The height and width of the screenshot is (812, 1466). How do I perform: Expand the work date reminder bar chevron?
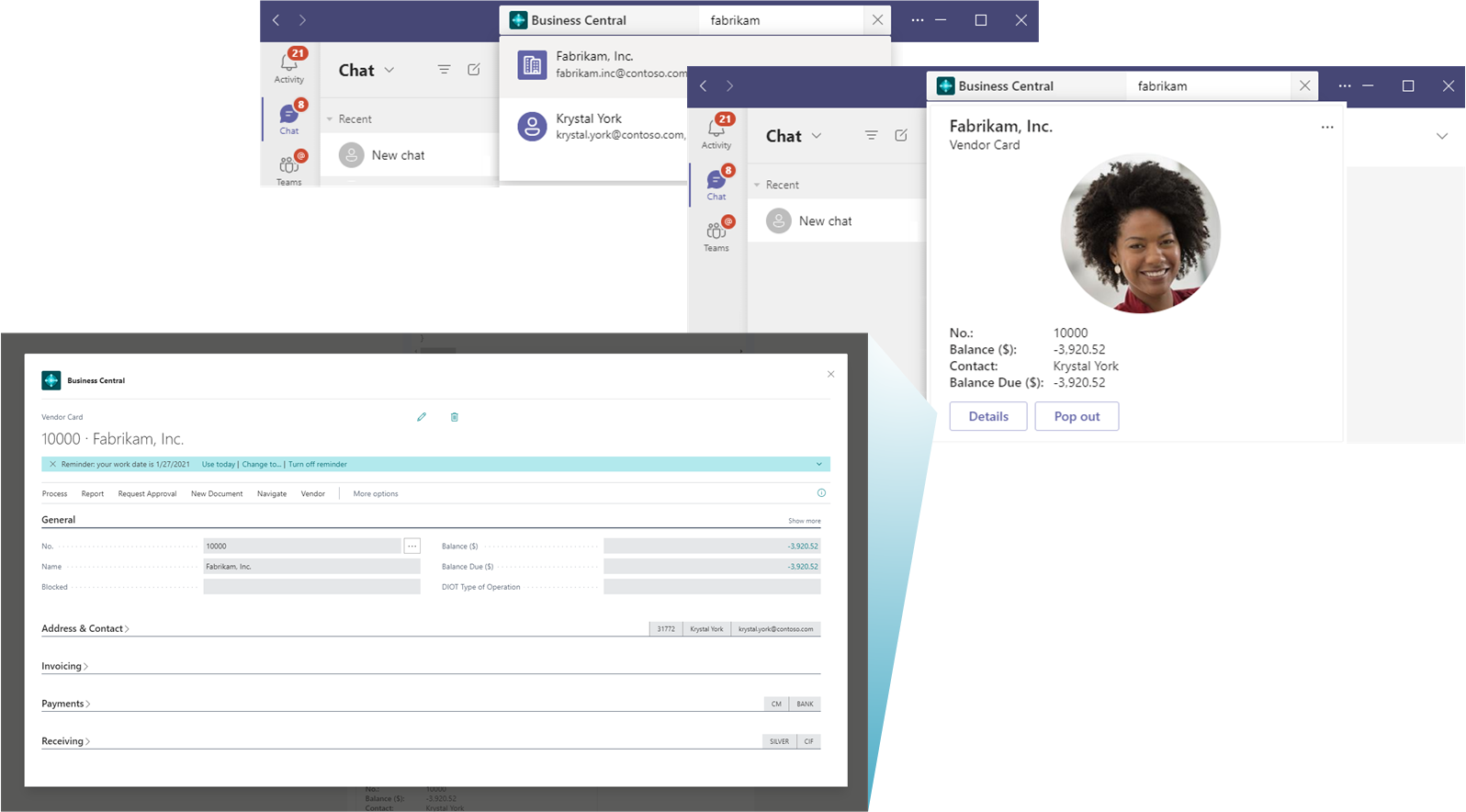pos(819,464)
